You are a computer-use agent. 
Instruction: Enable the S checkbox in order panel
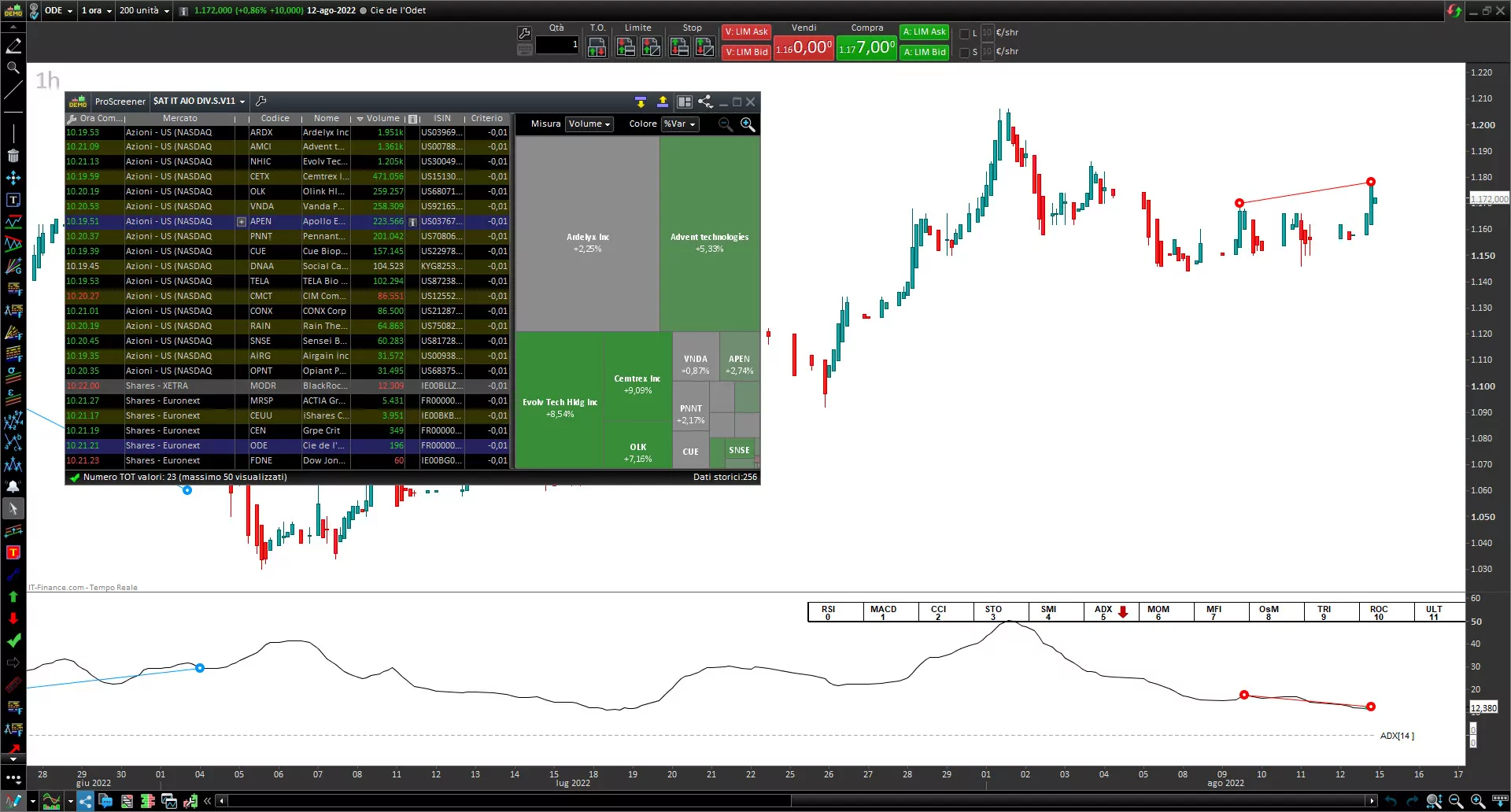964,52
